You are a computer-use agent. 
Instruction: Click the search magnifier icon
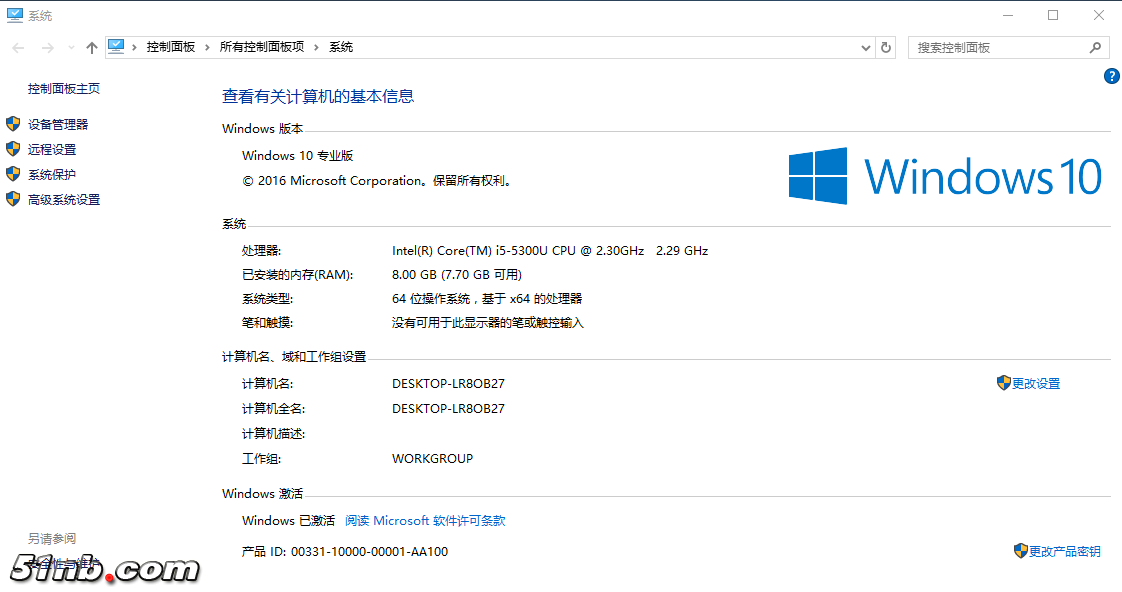(x=1095, y=48)
